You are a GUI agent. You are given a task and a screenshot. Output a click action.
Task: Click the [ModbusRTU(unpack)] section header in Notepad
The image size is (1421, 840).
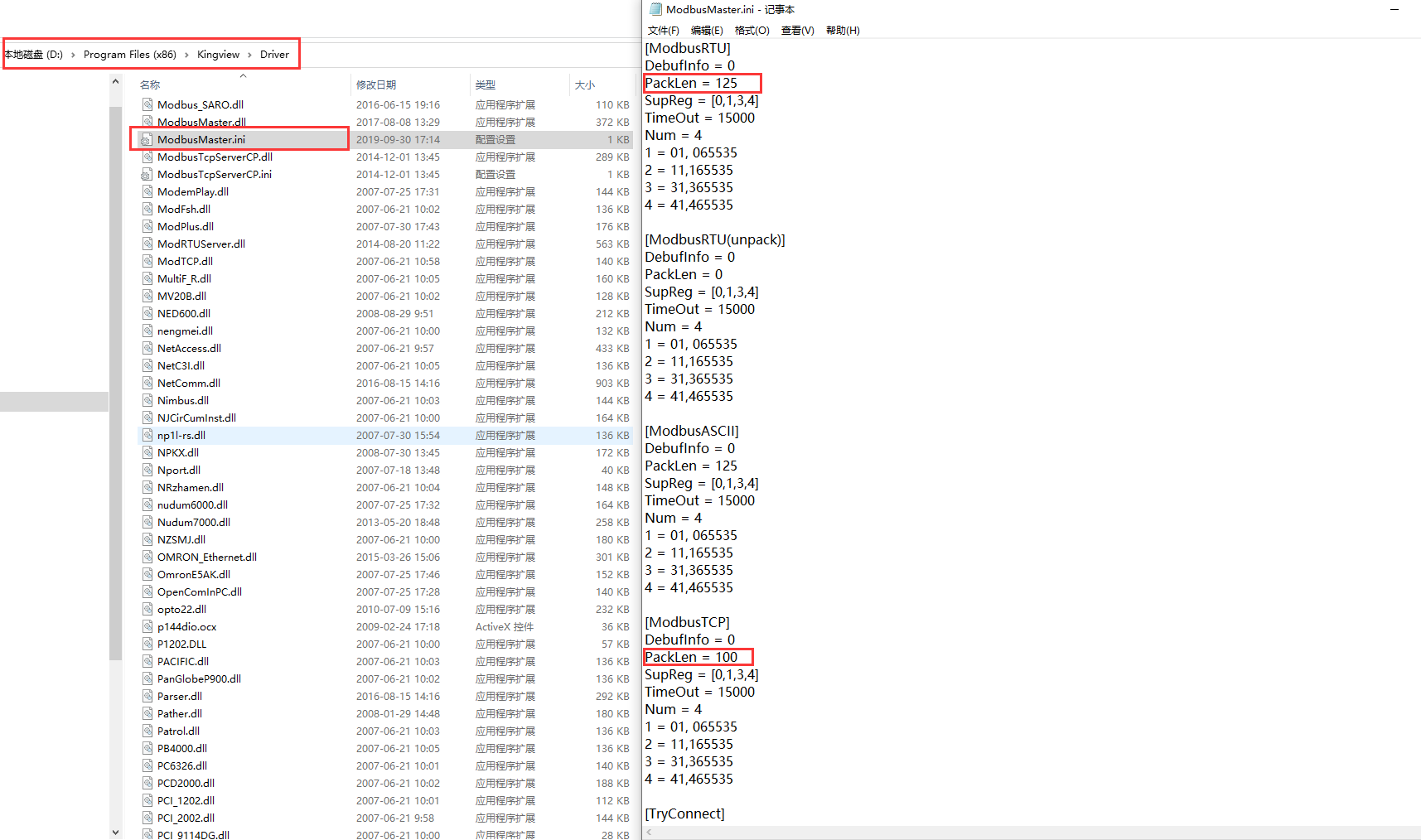pyautogui.click(x=715, y=239)
